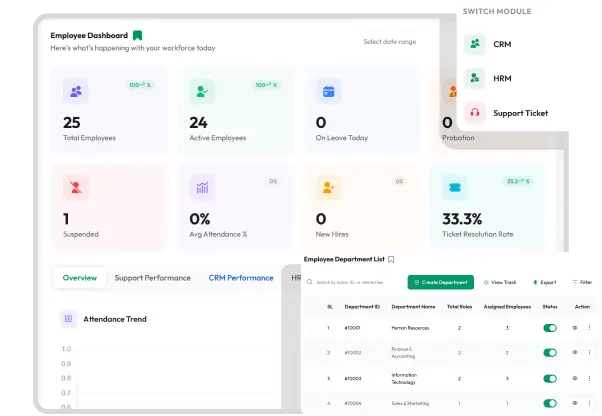Click the Sales & Marketing department name
This screenshot has height=416, width=602.
[x=410, y=403]
